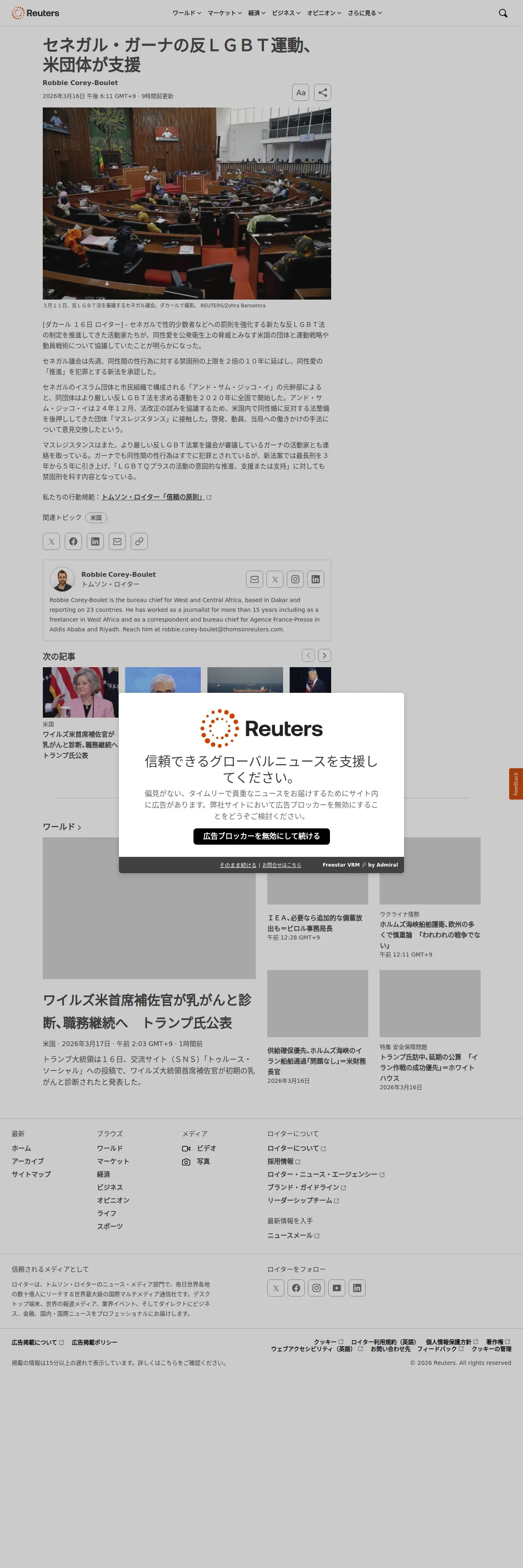The width and height of the screenshot is (523, 1568).
Task: Click the share icon beside the Aa button
Action: click(323, 92)
